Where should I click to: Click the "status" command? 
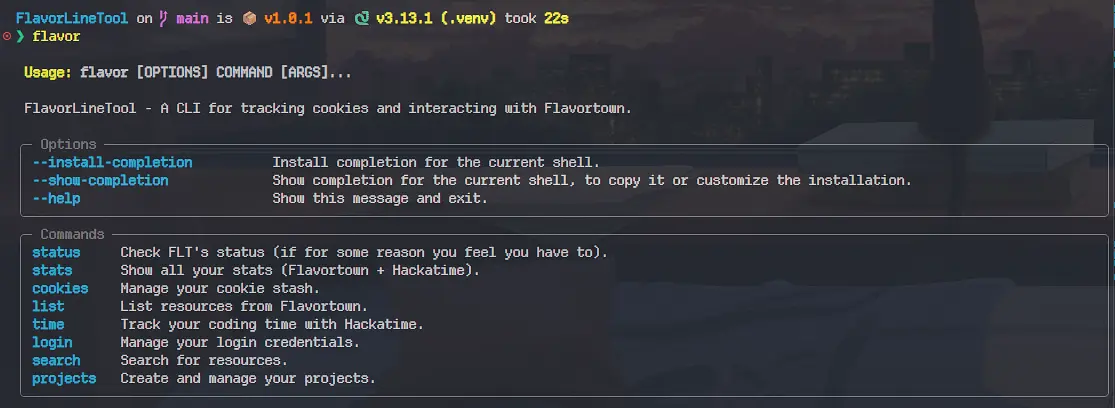point(56,252)
